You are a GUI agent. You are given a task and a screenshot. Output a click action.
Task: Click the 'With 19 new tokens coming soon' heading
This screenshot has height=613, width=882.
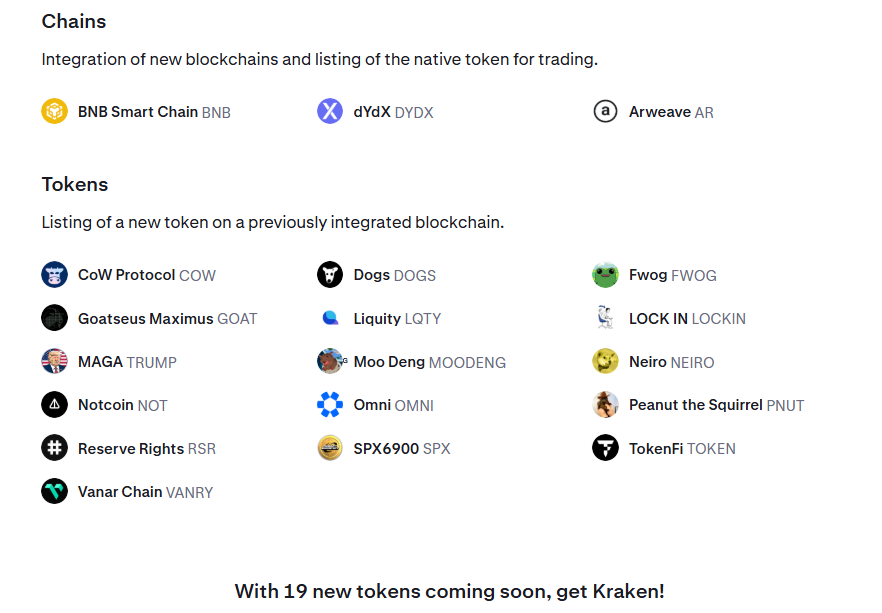click(449, 591)
